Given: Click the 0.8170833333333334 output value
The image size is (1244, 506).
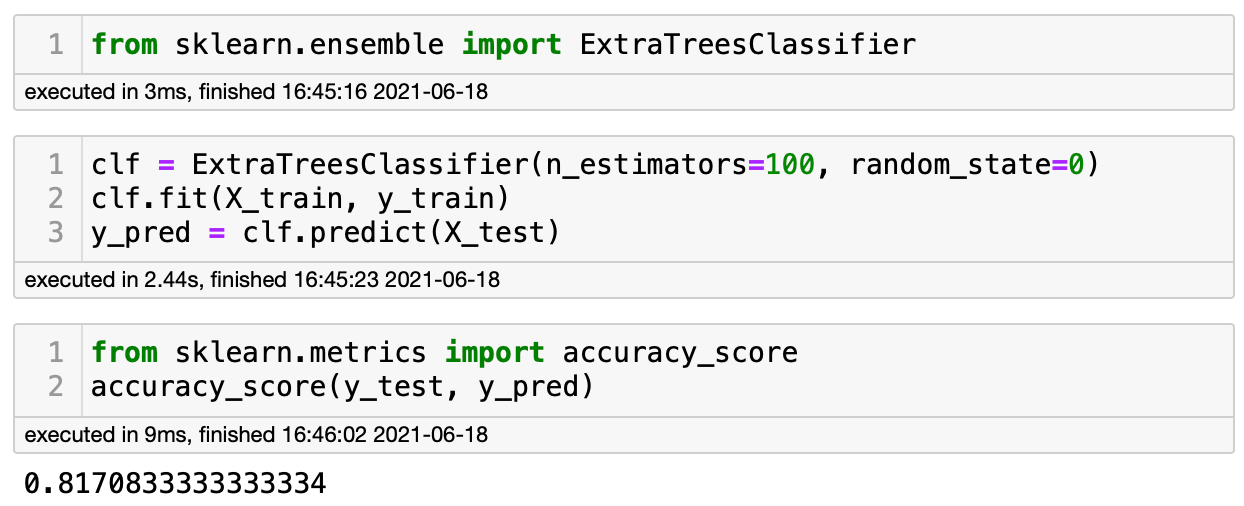Looking at the screenshot, I should [x=175, y=485].
